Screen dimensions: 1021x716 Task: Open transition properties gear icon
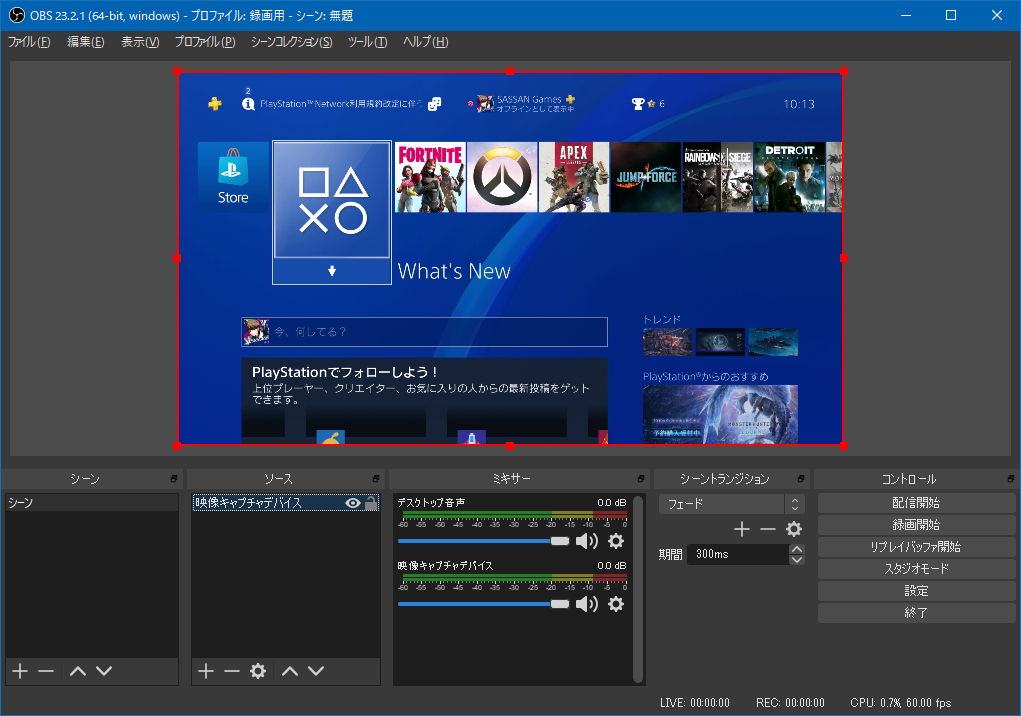point(794,529)
